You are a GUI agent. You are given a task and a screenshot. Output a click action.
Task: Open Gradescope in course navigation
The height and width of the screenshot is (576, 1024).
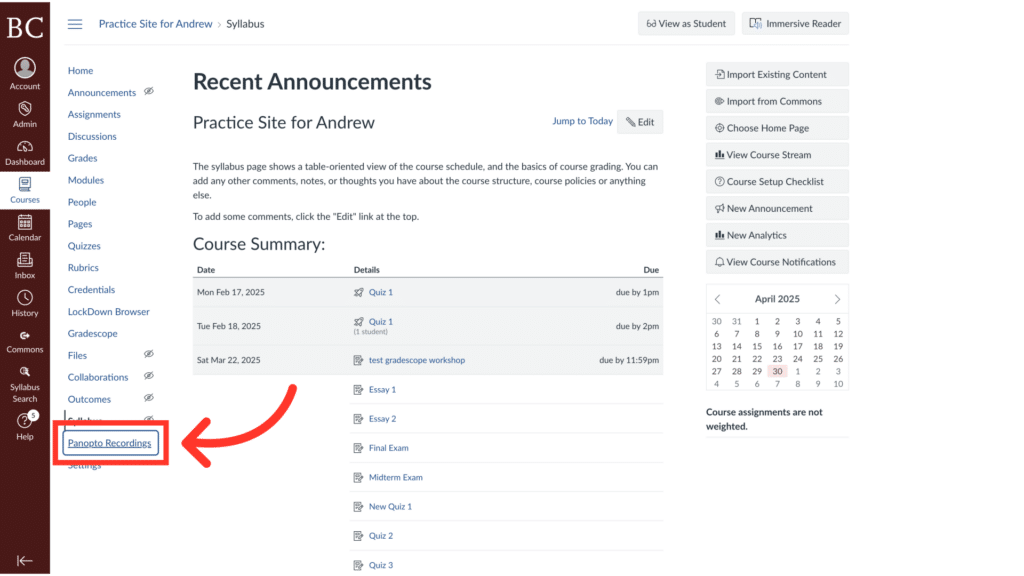click(x=93, y=334)
